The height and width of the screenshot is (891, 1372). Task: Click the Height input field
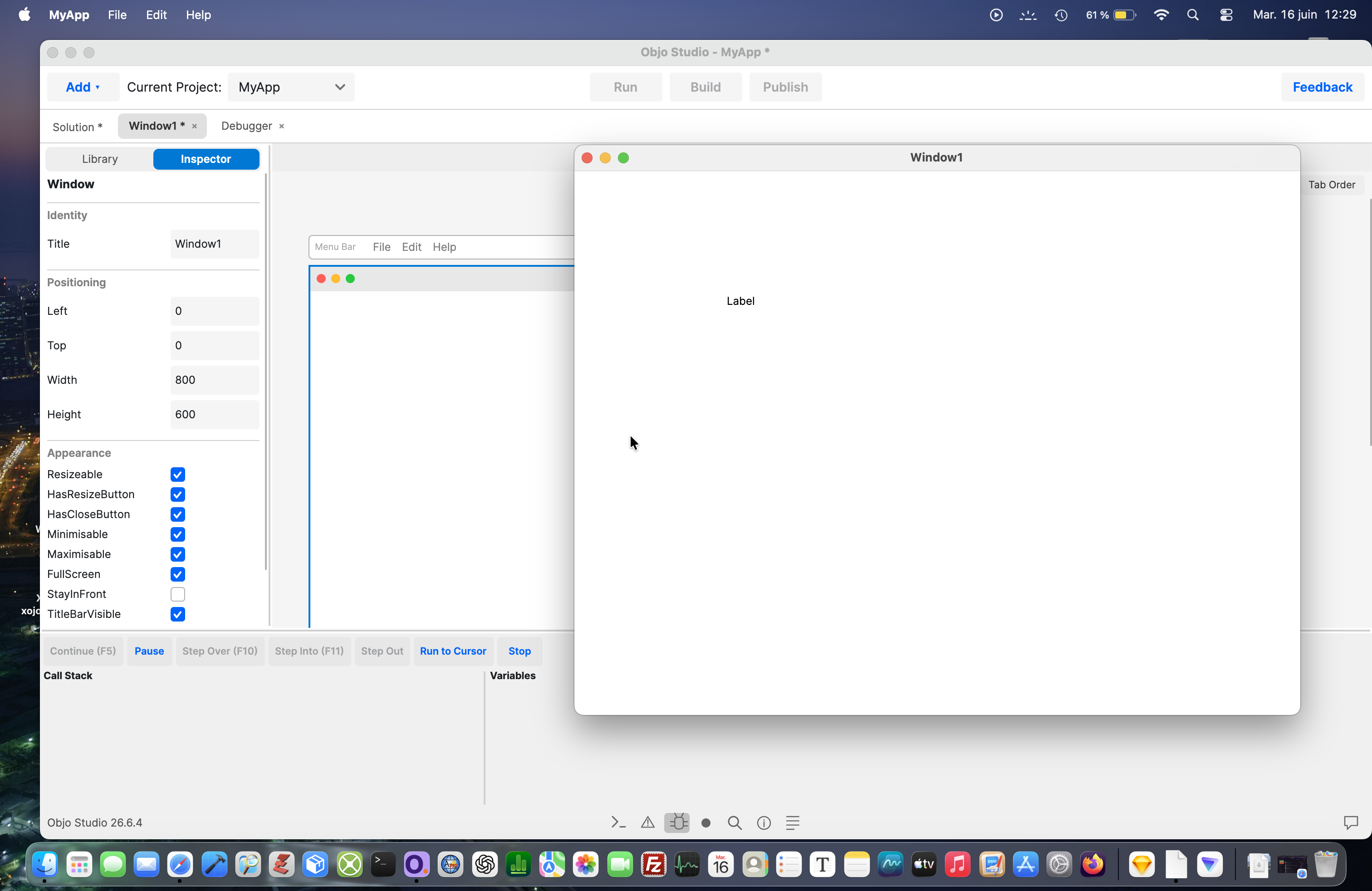point(215,414)
